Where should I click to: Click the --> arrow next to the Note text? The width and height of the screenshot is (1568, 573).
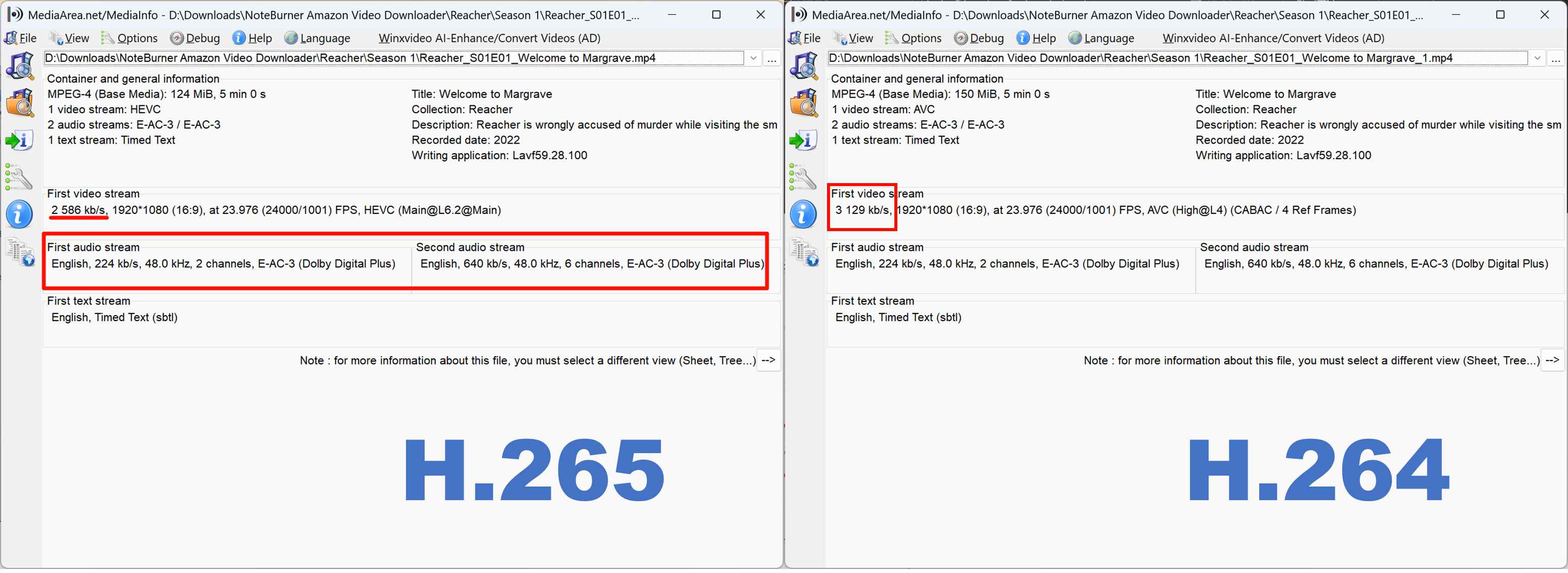(768, 360)
